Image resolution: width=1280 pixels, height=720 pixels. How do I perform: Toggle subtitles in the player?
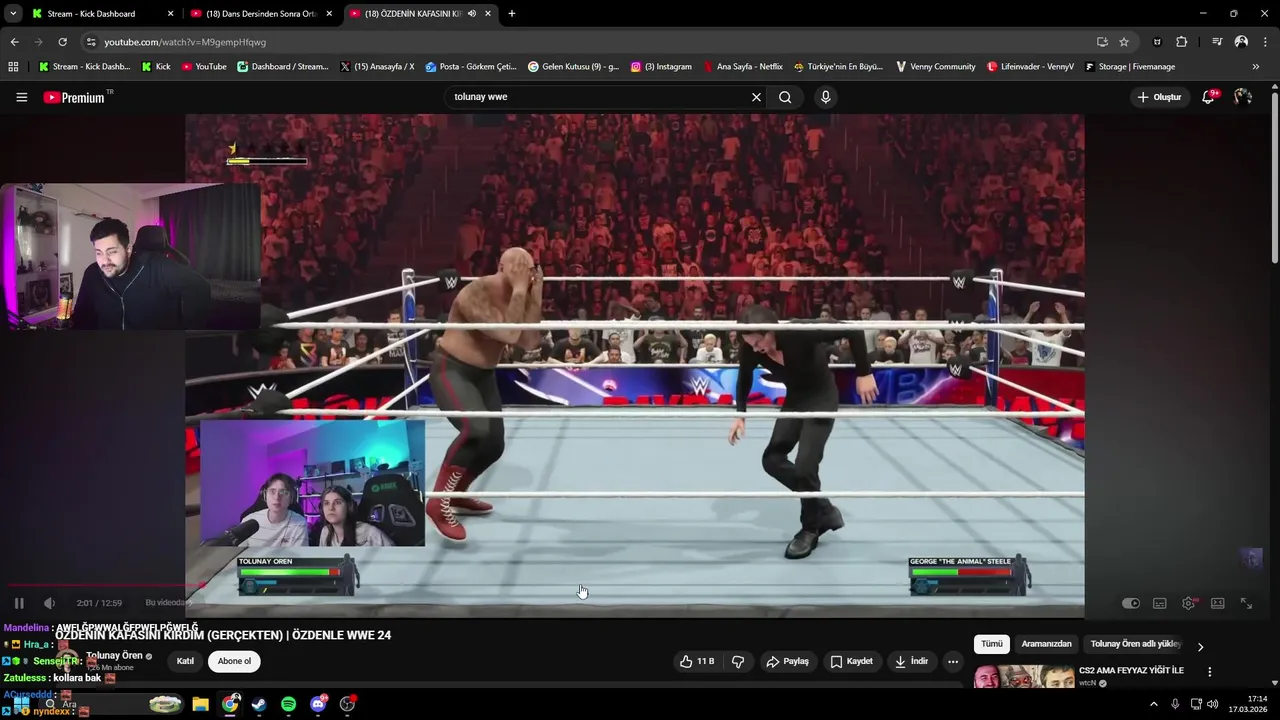pos(1160,603)
